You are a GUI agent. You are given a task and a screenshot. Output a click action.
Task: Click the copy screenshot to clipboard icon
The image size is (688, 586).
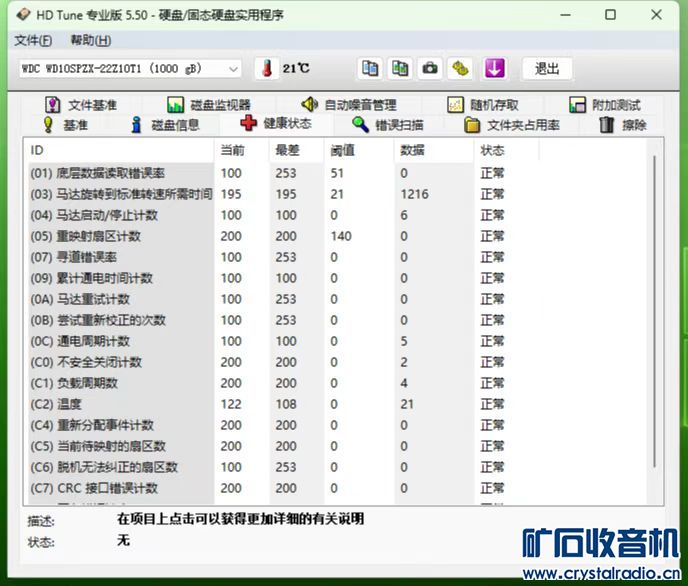pyautogui.click(x=400, y=68)
